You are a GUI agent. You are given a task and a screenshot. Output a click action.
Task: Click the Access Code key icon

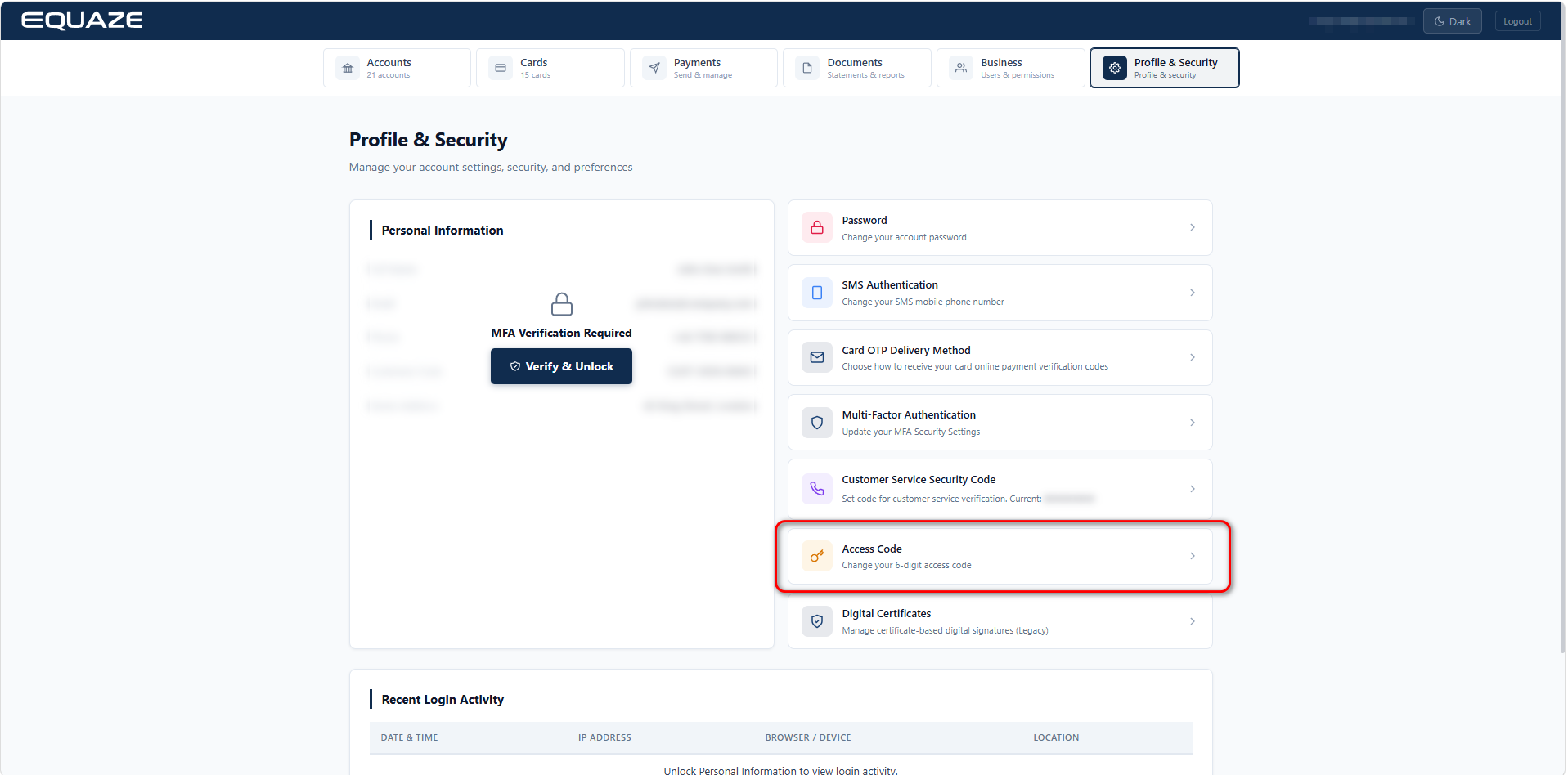pyautogui.click(x=817, y=556)
